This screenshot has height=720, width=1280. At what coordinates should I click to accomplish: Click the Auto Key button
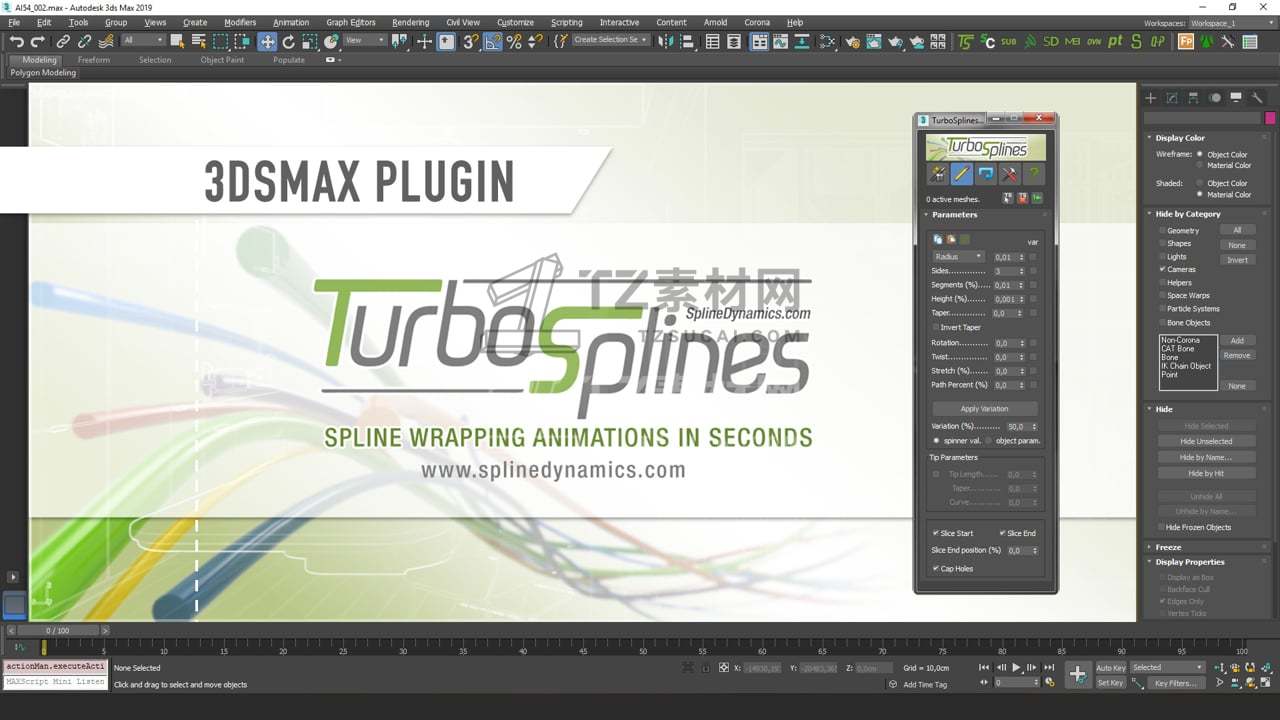point(1111,668)
